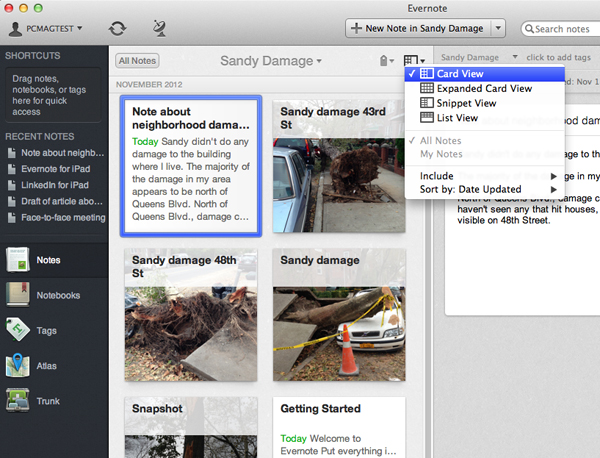Choose Expanded Card View
600x458 pixels.
click(485, 88)
